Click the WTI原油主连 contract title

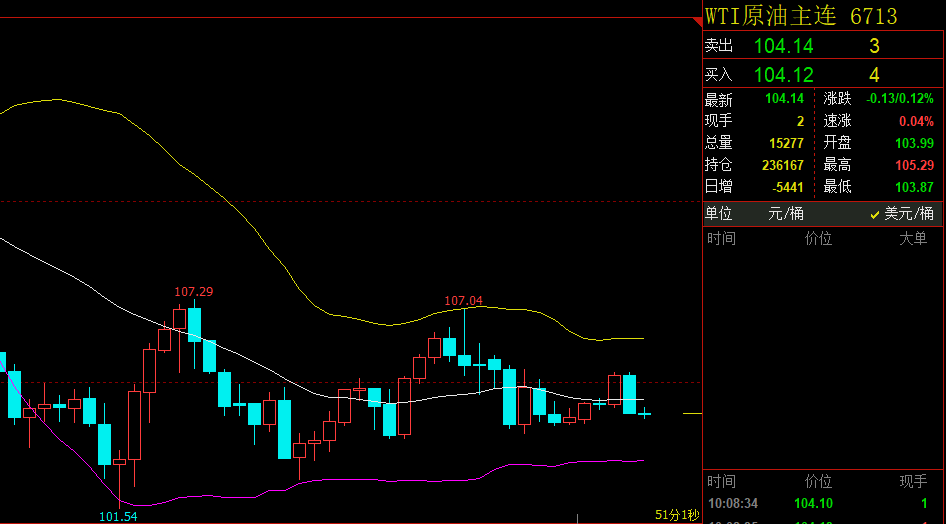770,16
